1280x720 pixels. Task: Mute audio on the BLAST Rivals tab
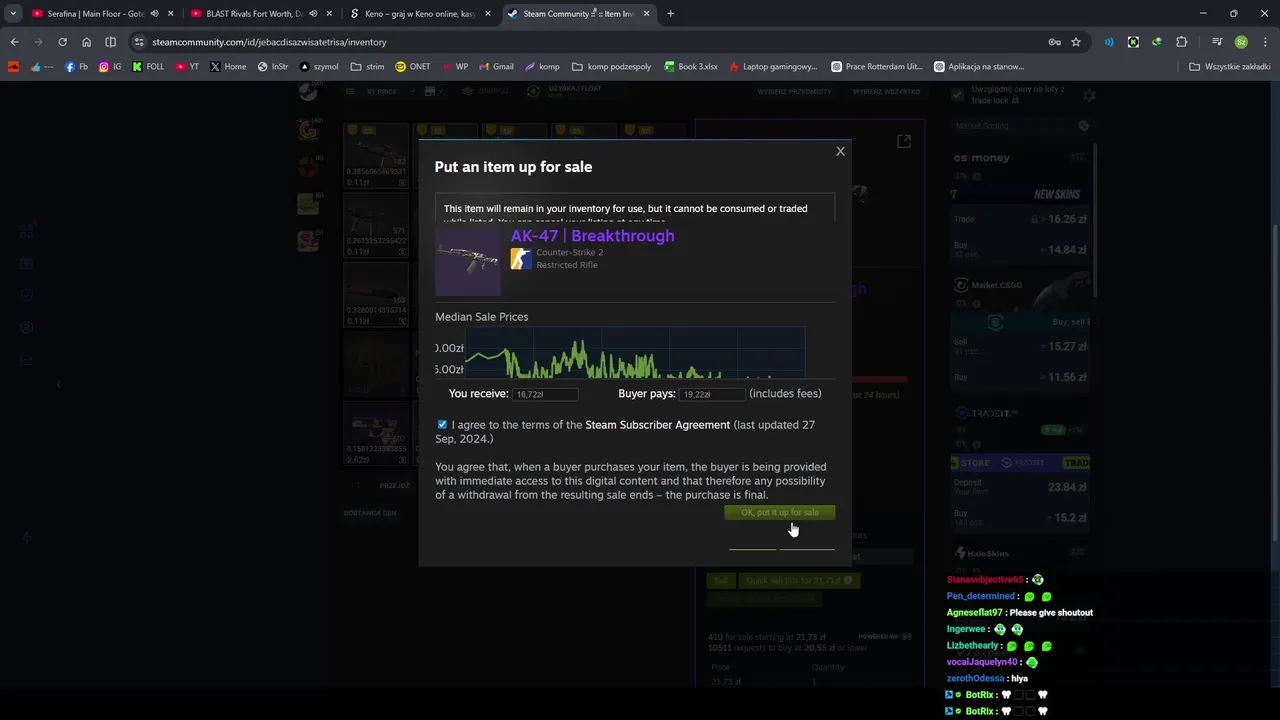point(313,14)
